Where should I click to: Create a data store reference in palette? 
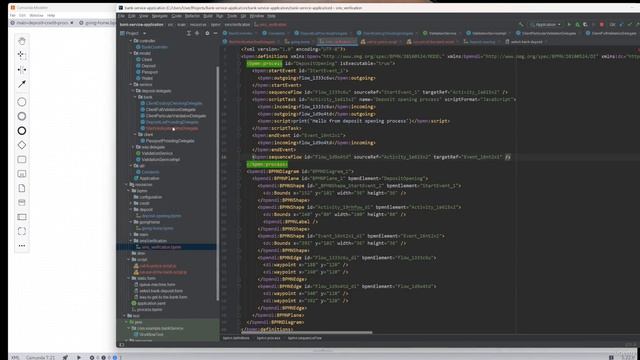22,202
